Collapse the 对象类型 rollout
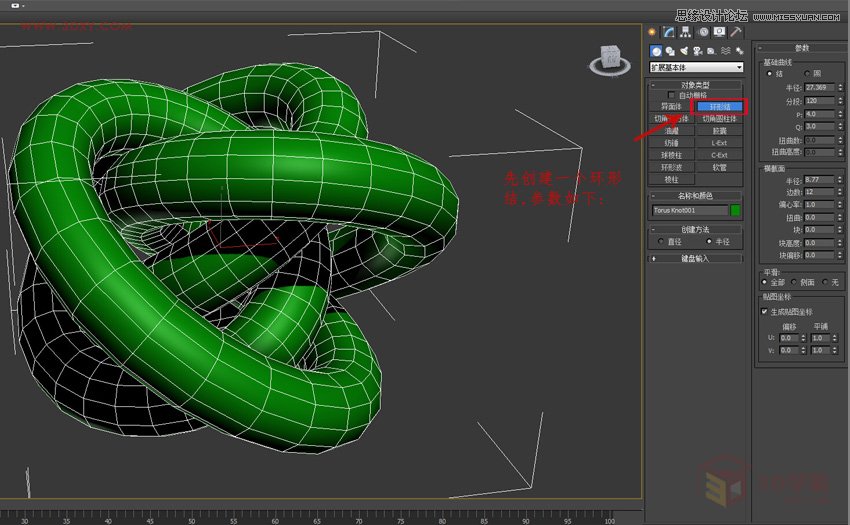Screen dimensions: 850x525 coord(696,85)
